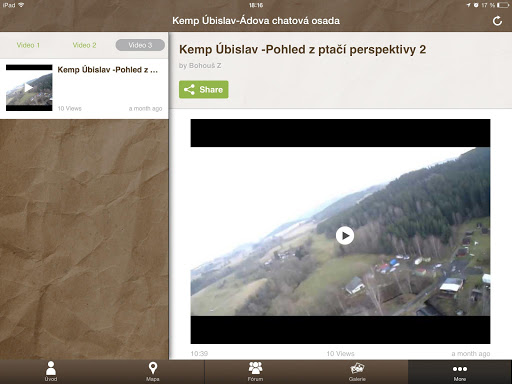The height and width of the screenshot is (384, 512).
Task: Switch to Video 2 tab
Action: 84,45
